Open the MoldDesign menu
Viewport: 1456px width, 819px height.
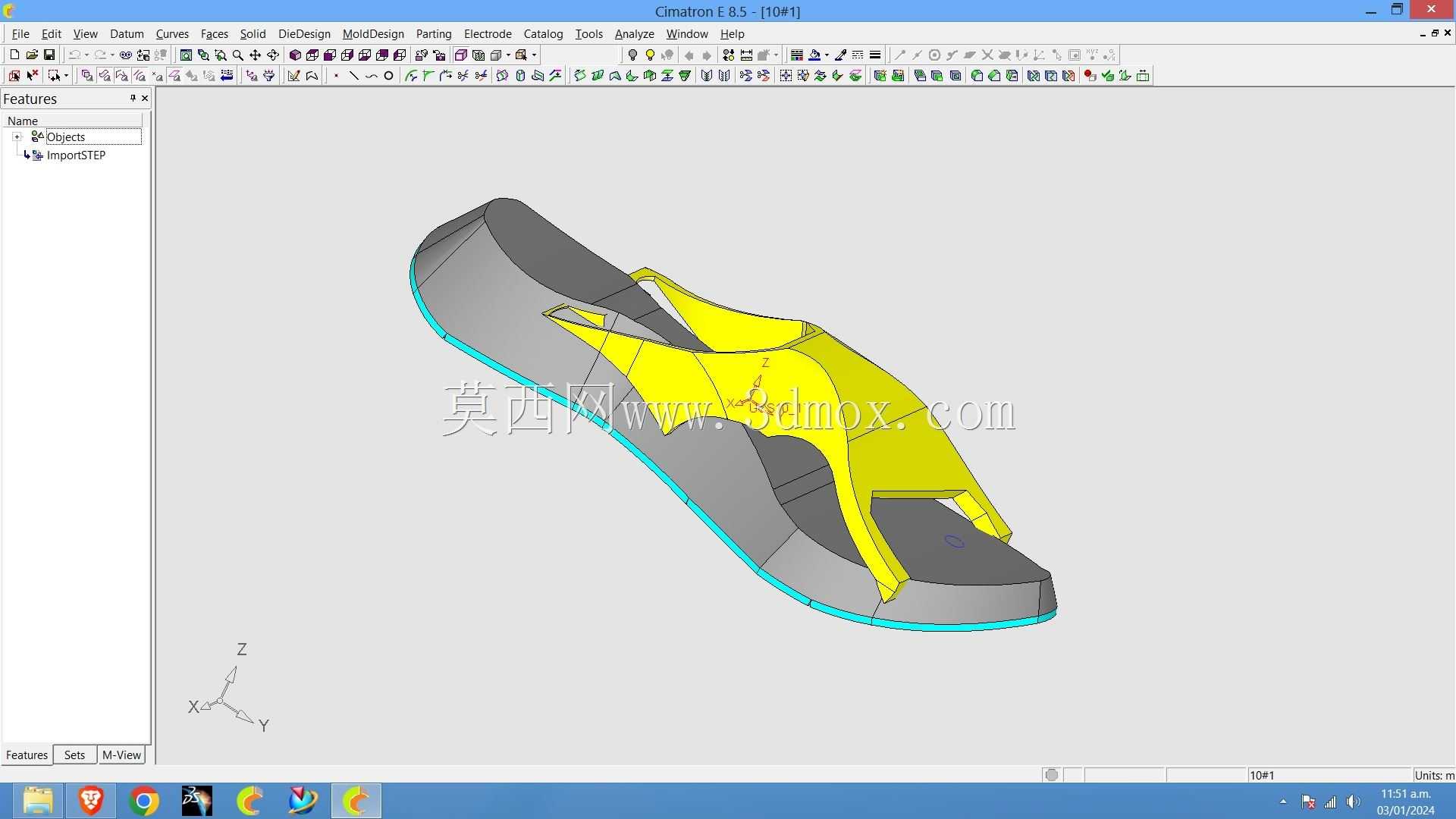click(x=373, y=33)
